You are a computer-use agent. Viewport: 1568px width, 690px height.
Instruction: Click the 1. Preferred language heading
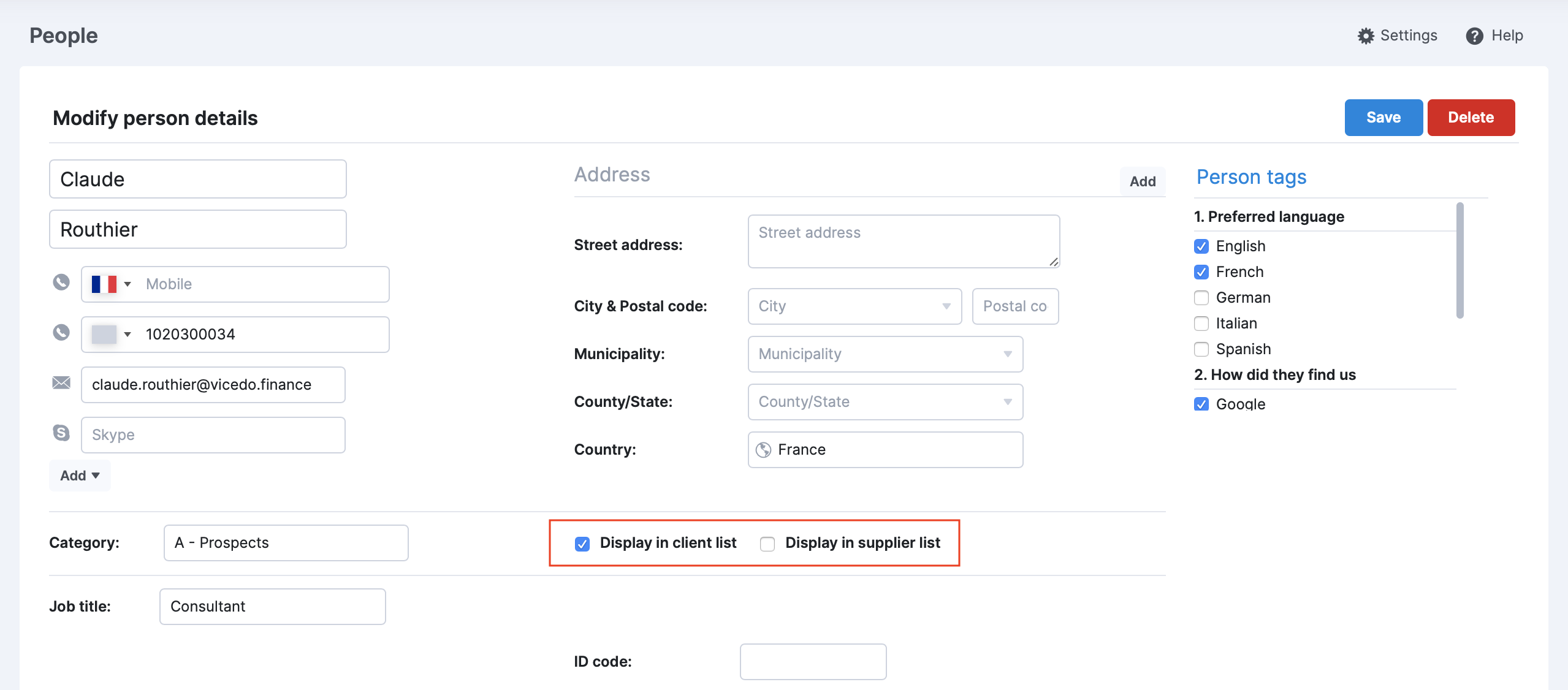click(x=1269, y=217)
